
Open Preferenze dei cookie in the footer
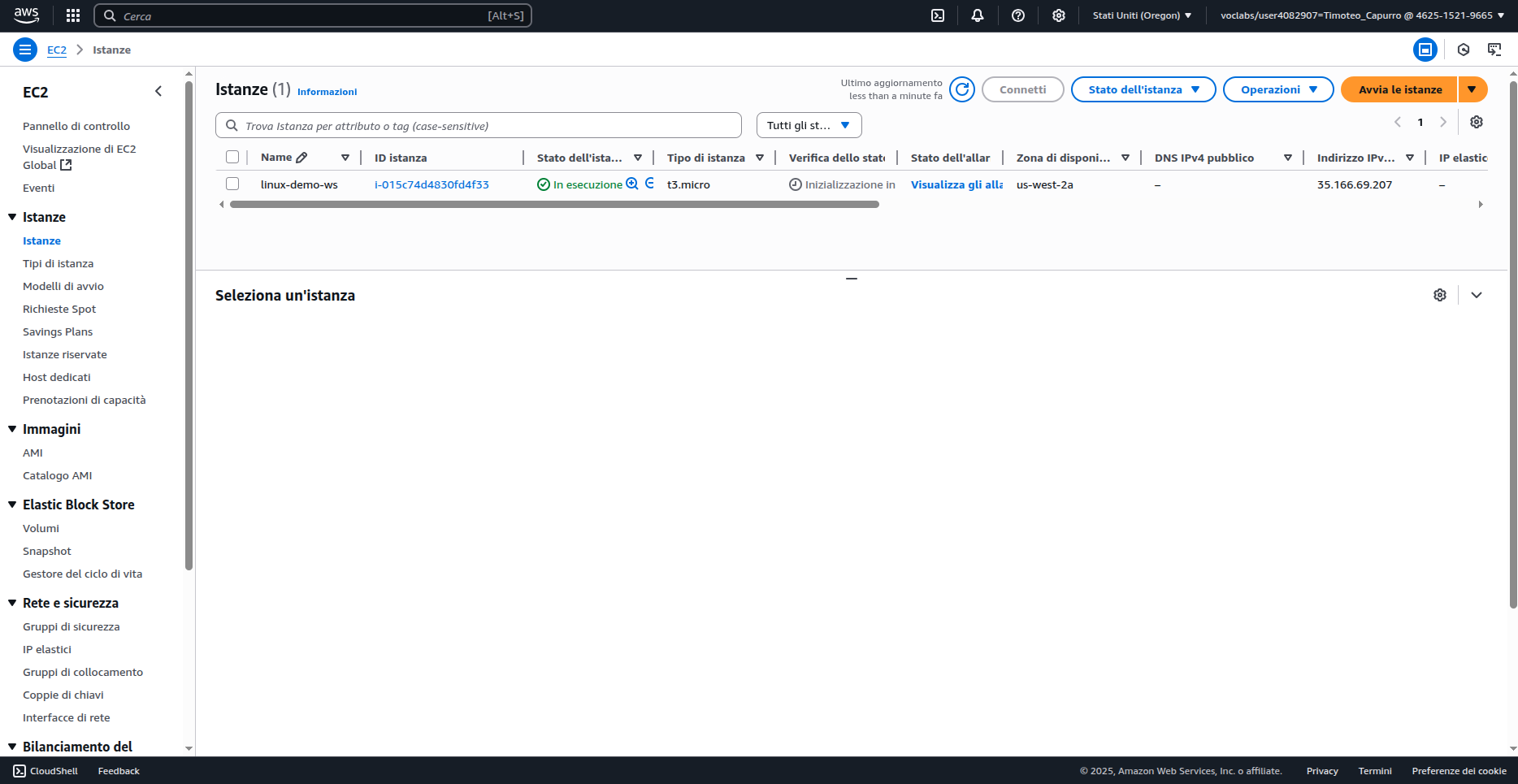coord(1459,771)
